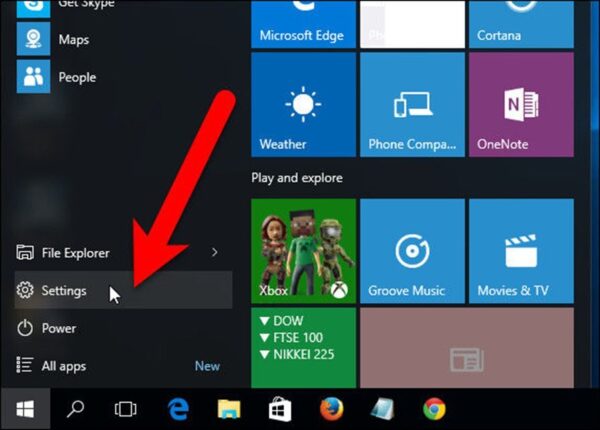Open Settings from the Start menu
600x430 pixels.
pyautogui.click(x=64, y=291)
